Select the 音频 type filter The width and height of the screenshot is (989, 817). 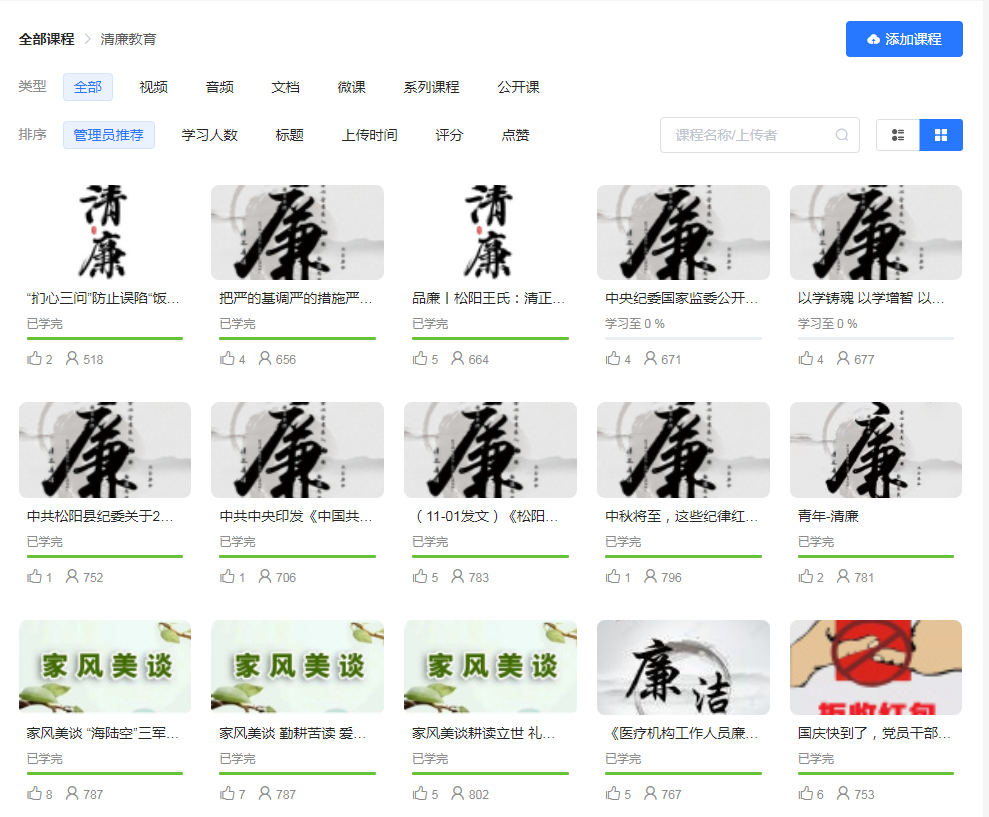click(x=219, y=87)
